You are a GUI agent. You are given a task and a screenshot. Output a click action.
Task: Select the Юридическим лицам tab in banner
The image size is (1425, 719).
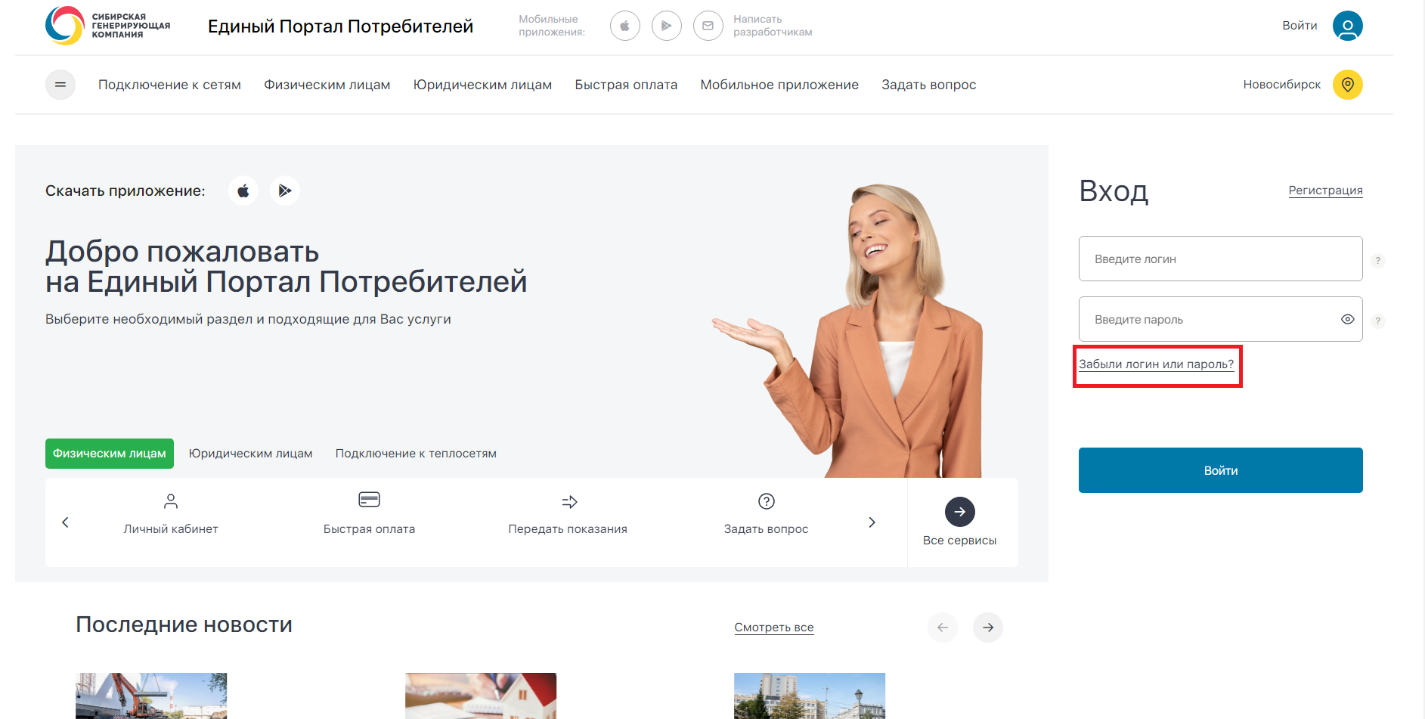251,454
